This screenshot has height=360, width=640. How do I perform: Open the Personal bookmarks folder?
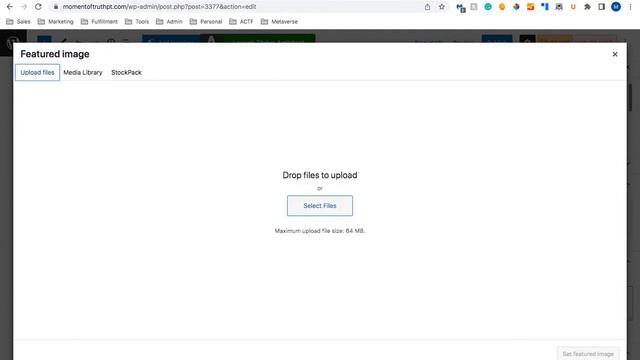click(206, 22)
